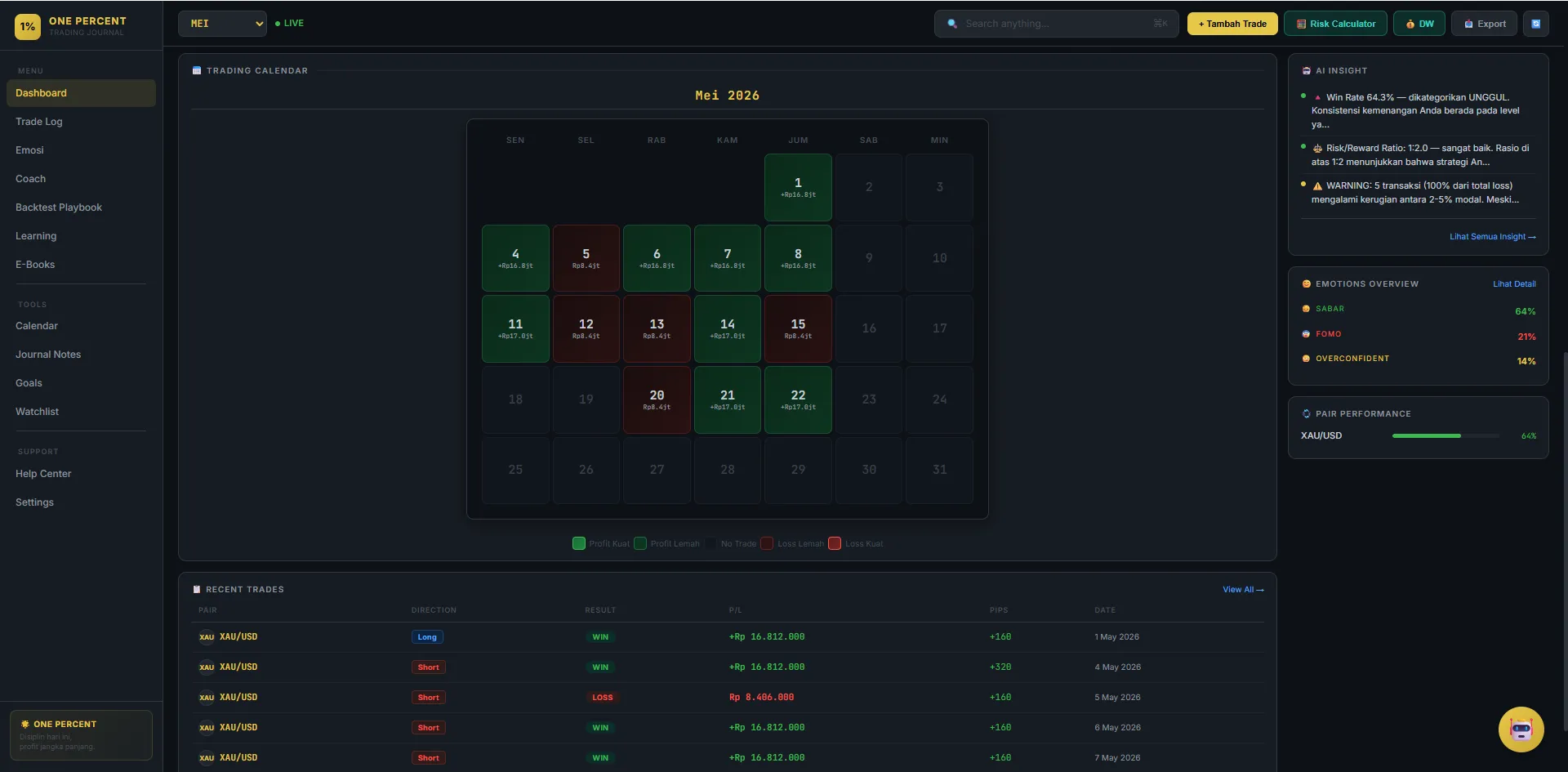Viewport: 1568px width, 772px height.
Task: Click the search magnifier icon
Action: pos(952,24)
